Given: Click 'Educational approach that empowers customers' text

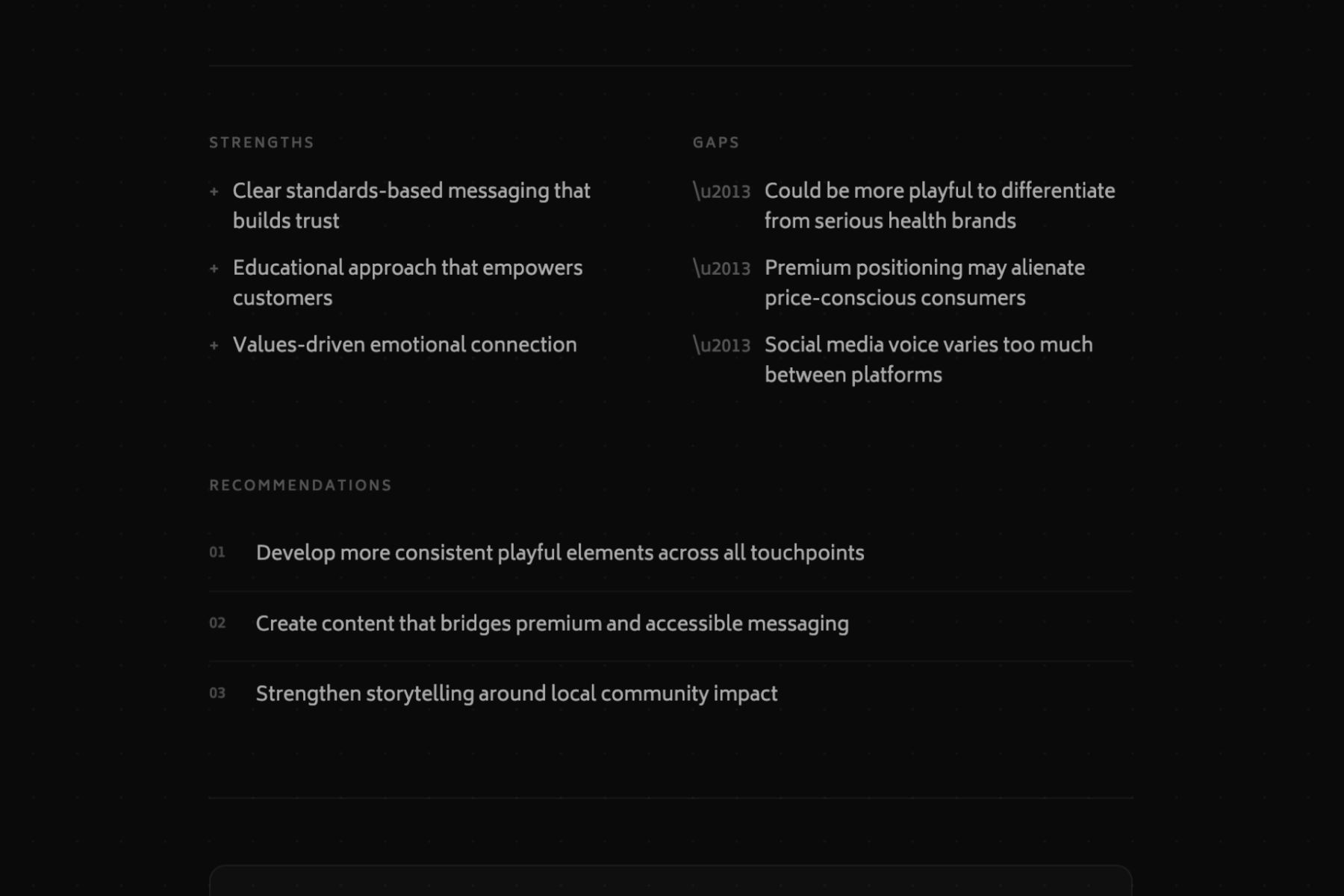Looking at the screenshot, I should pos(408,282).
